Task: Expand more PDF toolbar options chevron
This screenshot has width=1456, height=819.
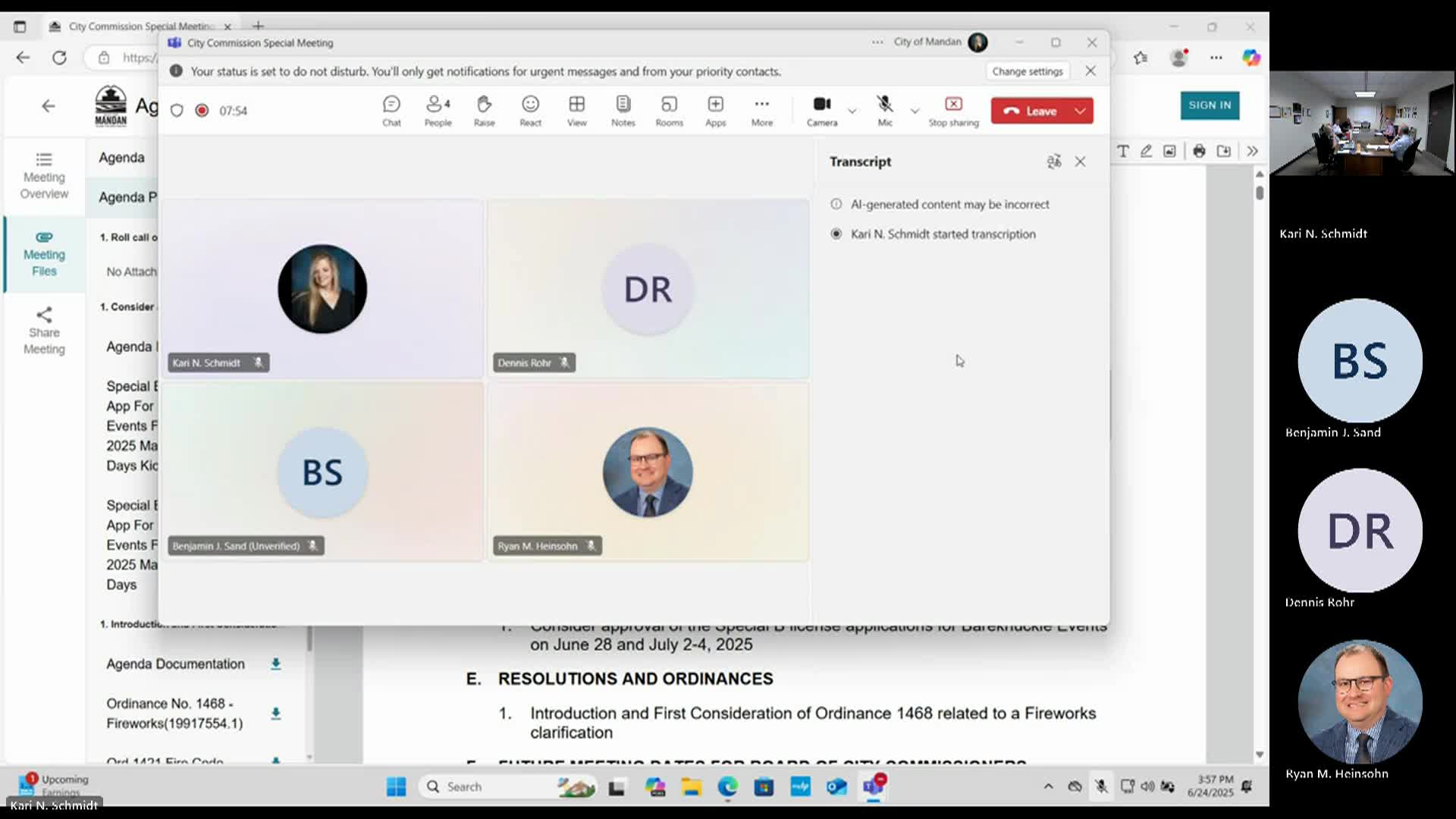Action: coord(1252,151)
